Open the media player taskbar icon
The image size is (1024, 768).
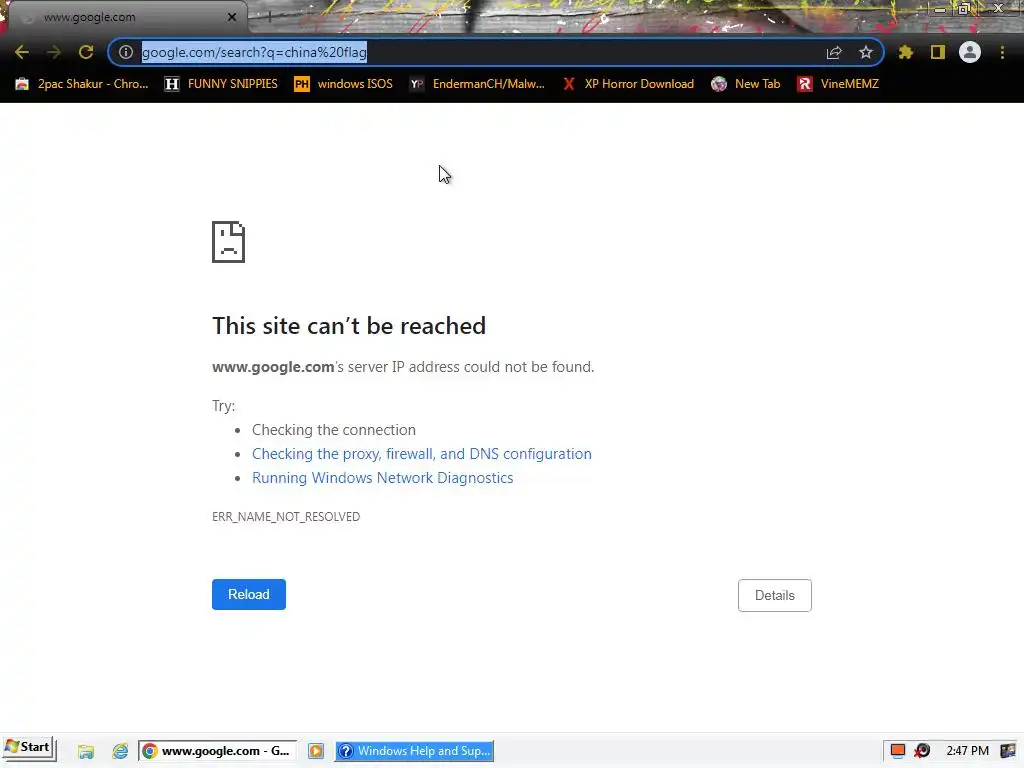point(316,751)
